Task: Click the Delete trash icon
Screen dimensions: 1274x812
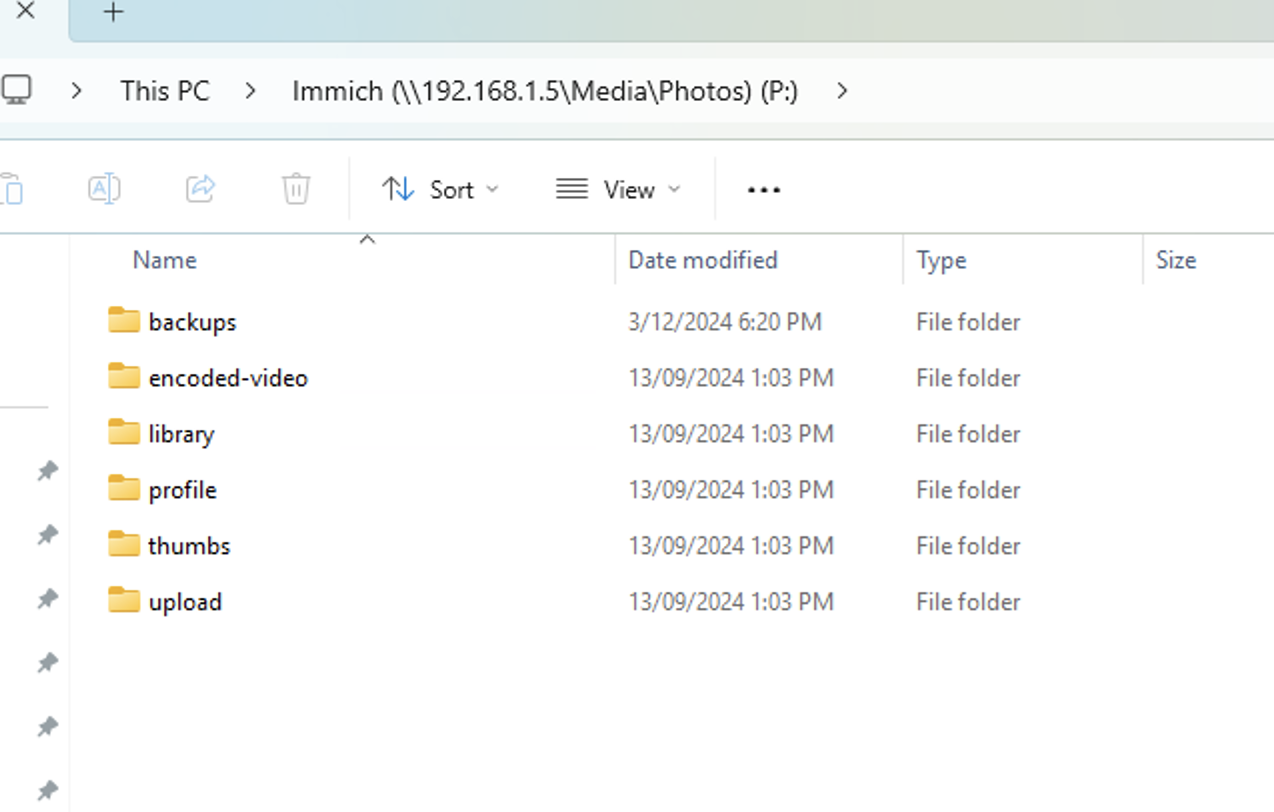Action: tap(296, 188)
